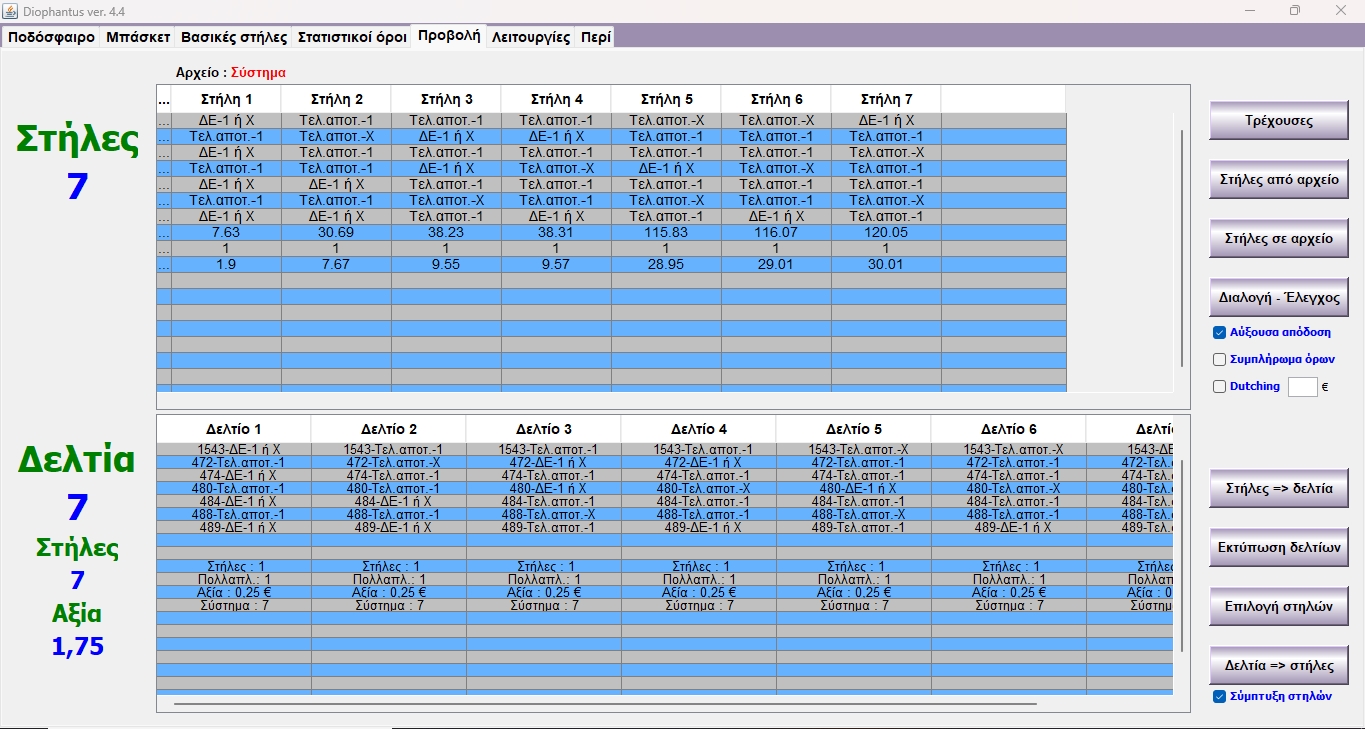The image size is (1365, 729).
Task: Click 1543-Τελ.αποτ.-Χ in Δελτίο 5
Action: [853, 449]
